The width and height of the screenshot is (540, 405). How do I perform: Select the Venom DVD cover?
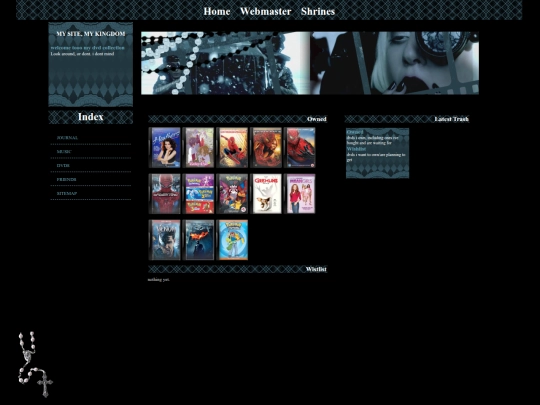click(x=165, y=240)
